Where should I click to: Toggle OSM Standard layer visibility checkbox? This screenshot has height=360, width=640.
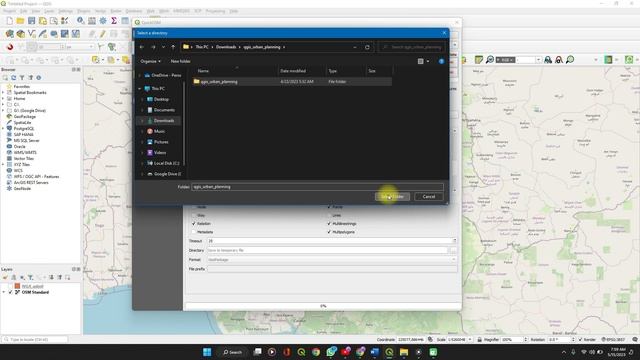pyautogui.click(x=11, y=292)
